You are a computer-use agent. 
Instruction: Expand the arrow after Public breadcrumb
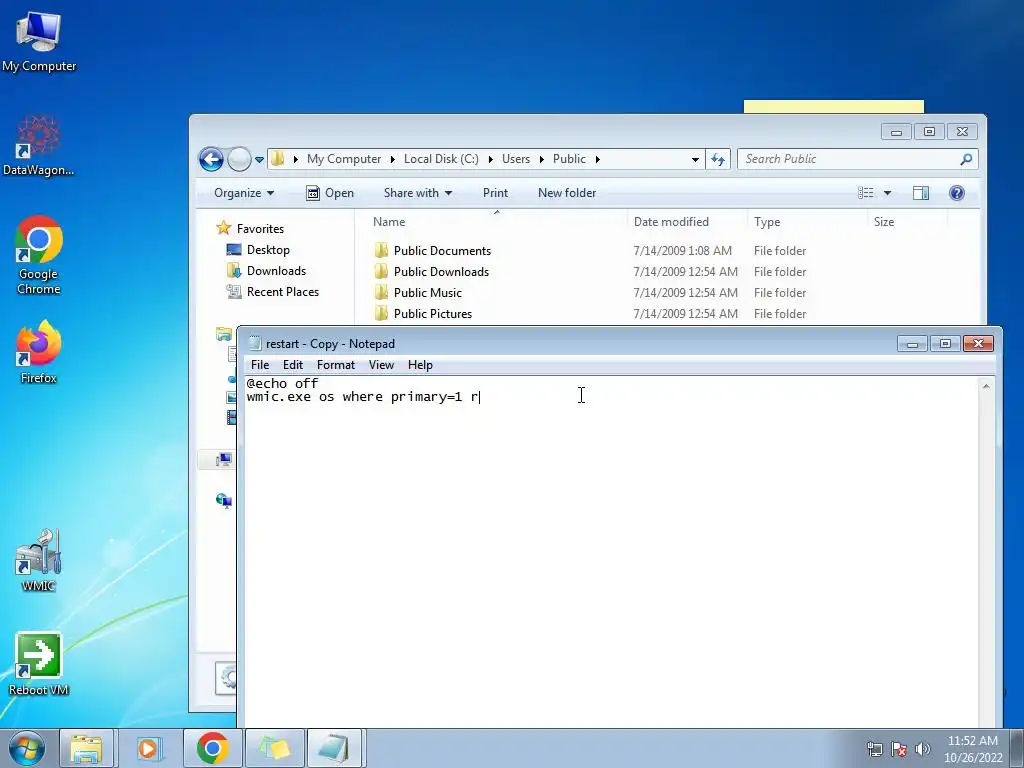[x=598, y=159]
